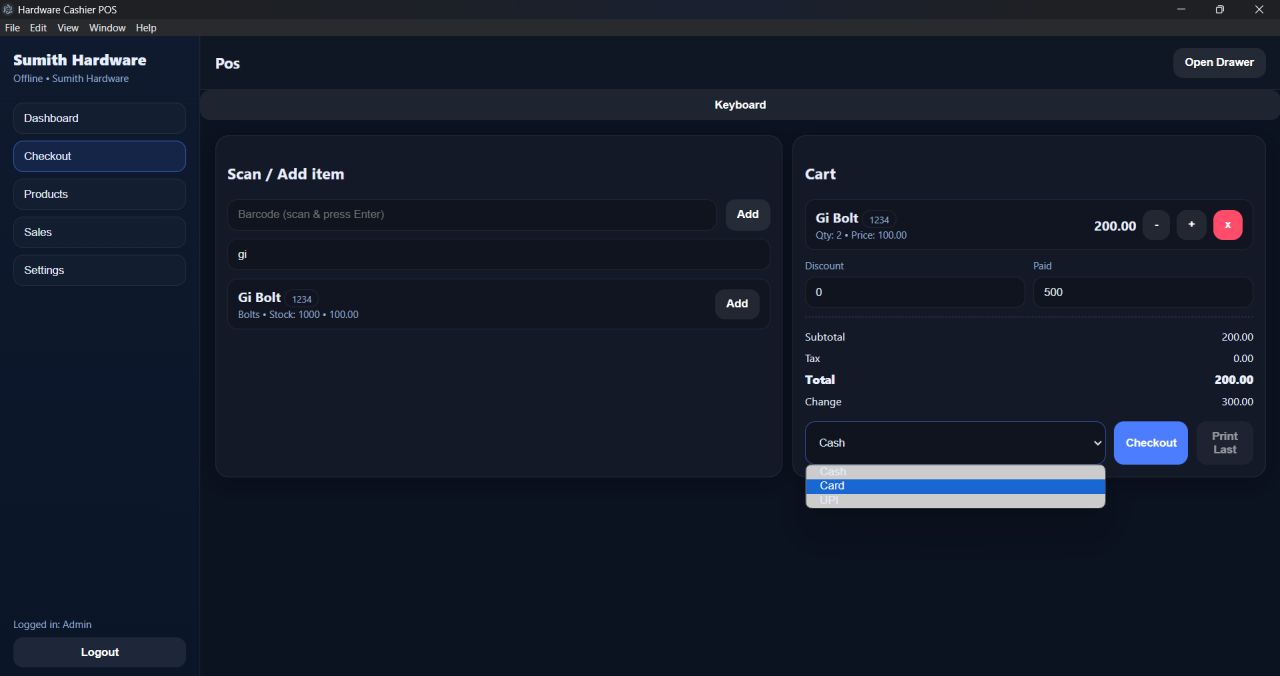Click the app icon in title bar
This screenshot has width=1280, height=676.
click(8, 9)
